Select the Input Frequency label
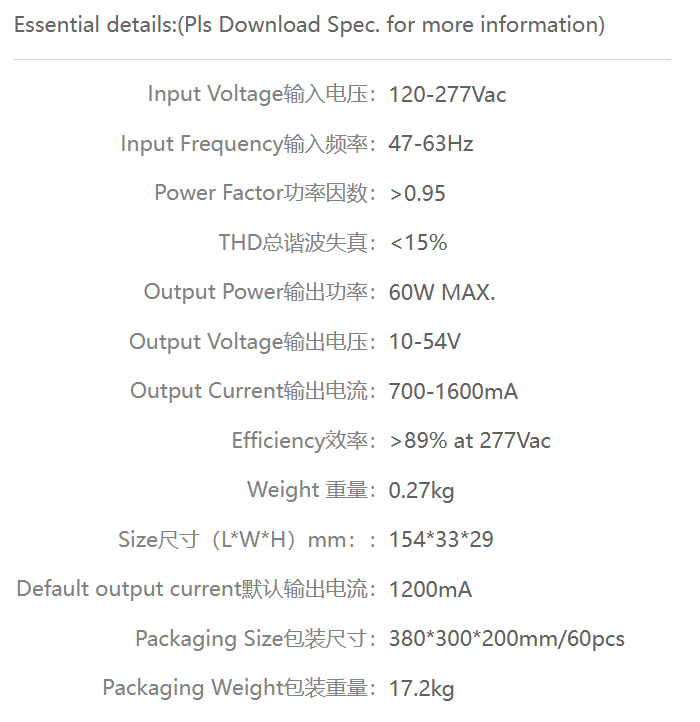Image resolution: width=700 pixels, height=722 pixels. click(248, 144)
